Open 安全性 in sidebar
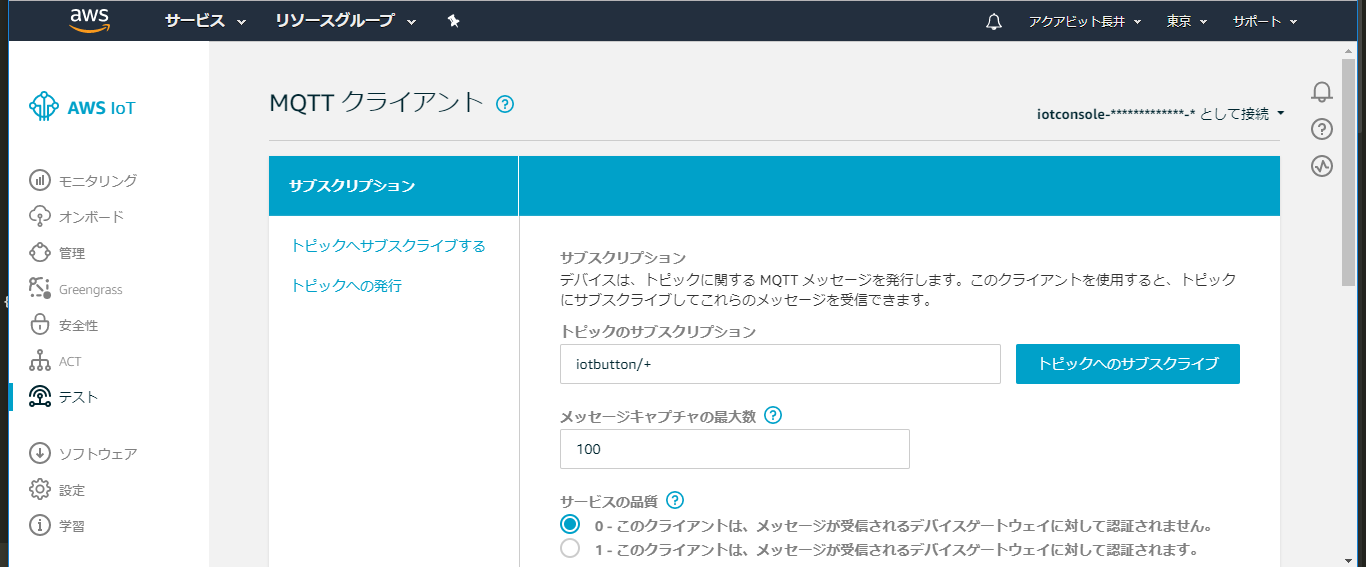 (78, 325)
